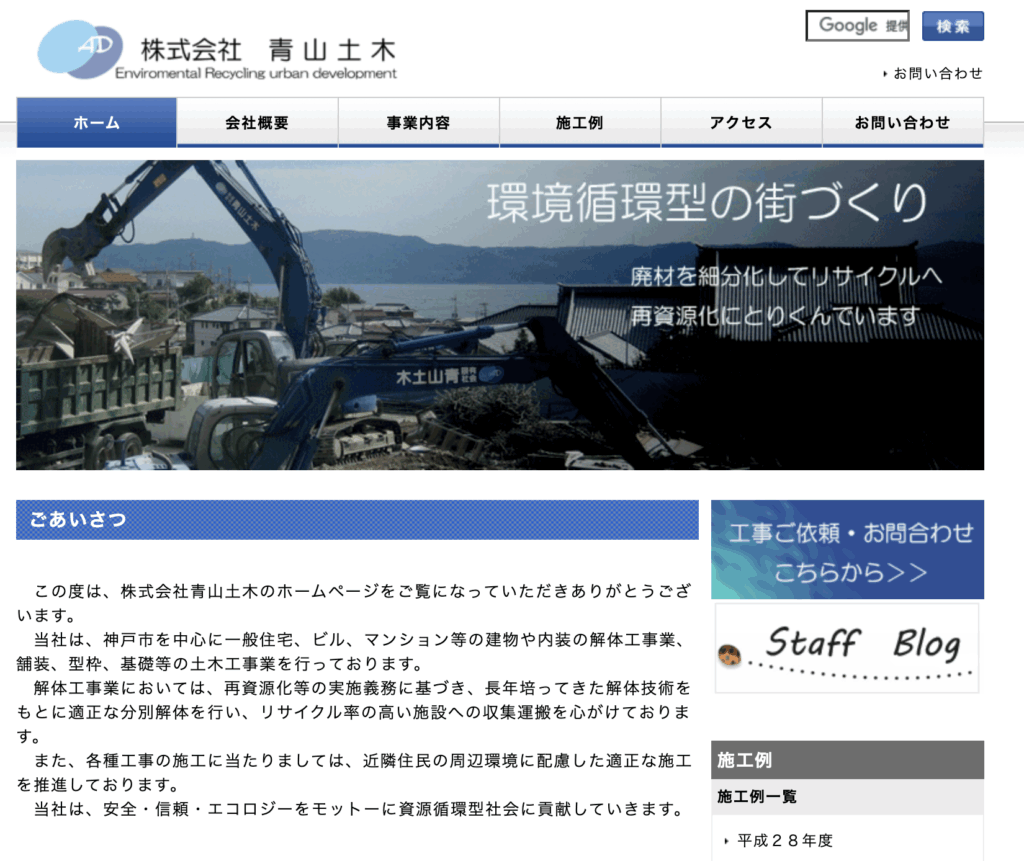The image size is (1024, 861).
Task: Open the 施工例 navigation tab
Action: (x=580, y=122)
